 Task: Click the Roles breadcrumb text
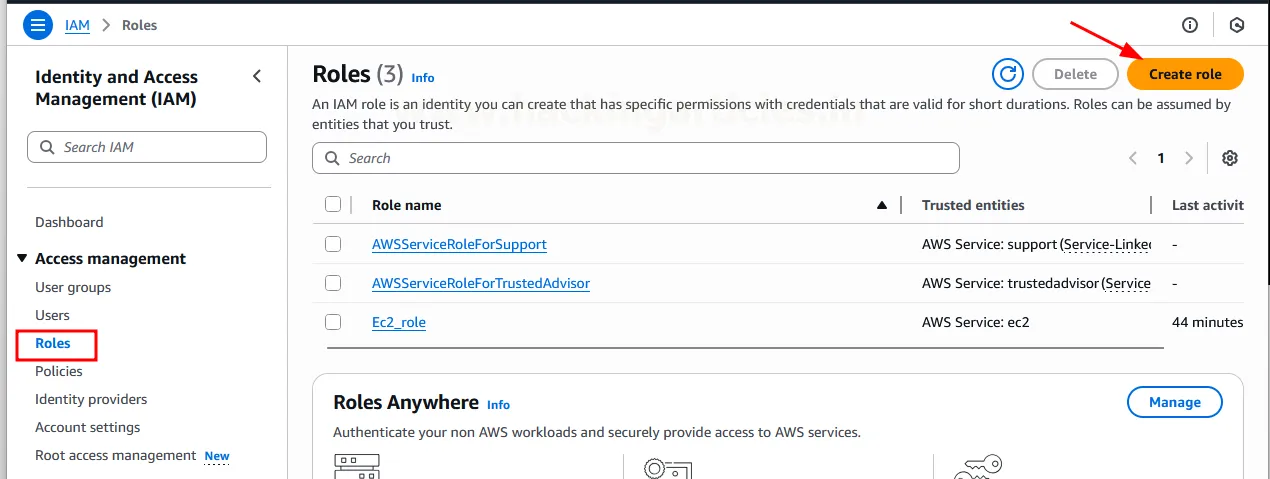coord(140,25)
